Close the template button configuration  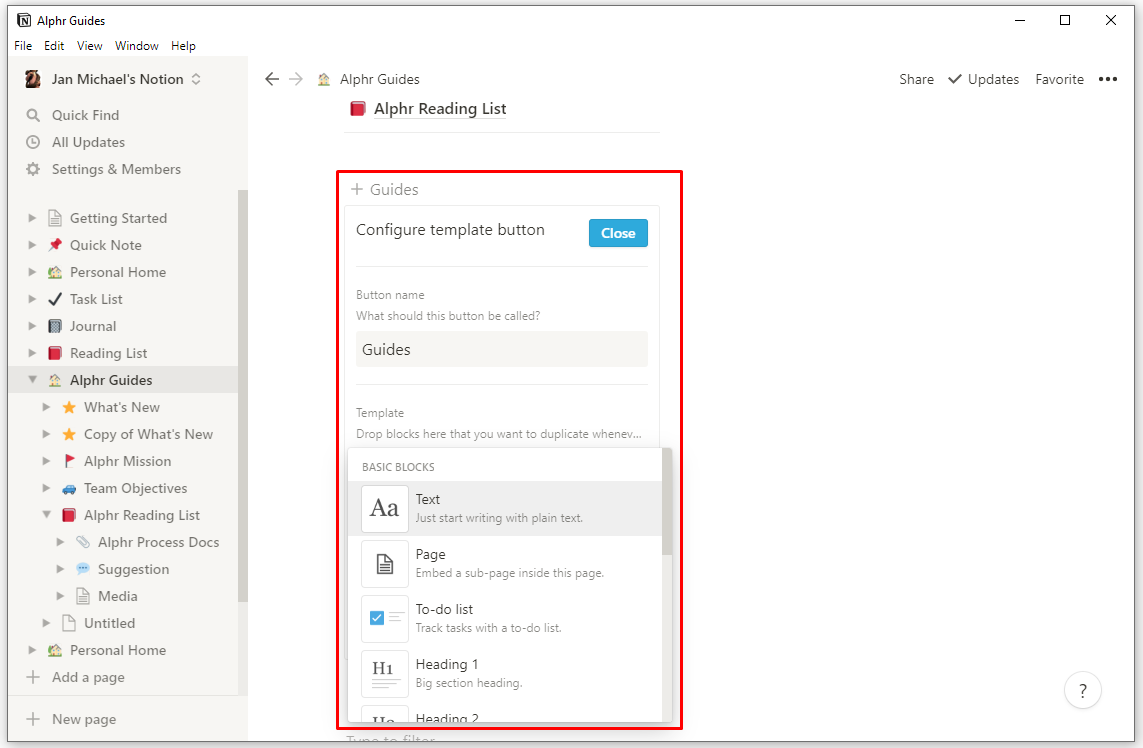[x=618, y=233]
